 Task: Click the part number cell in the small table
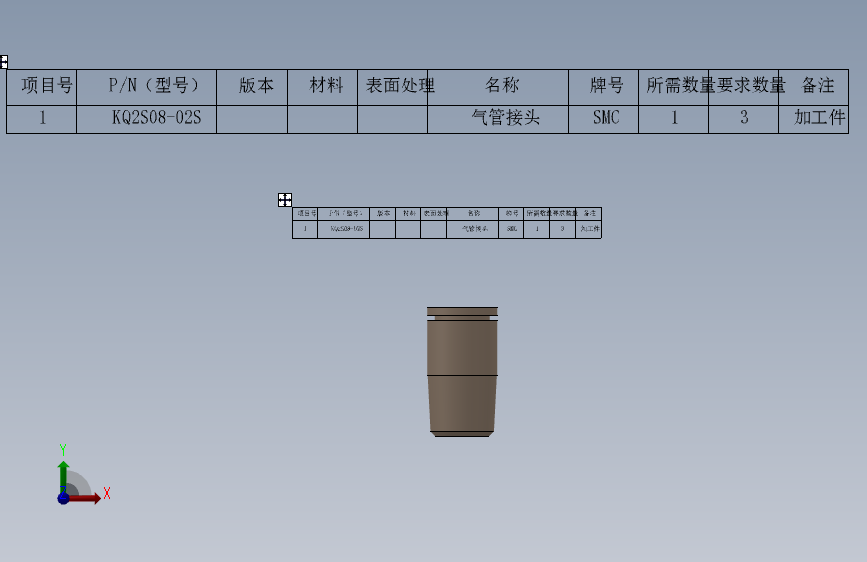coord(344,229)
